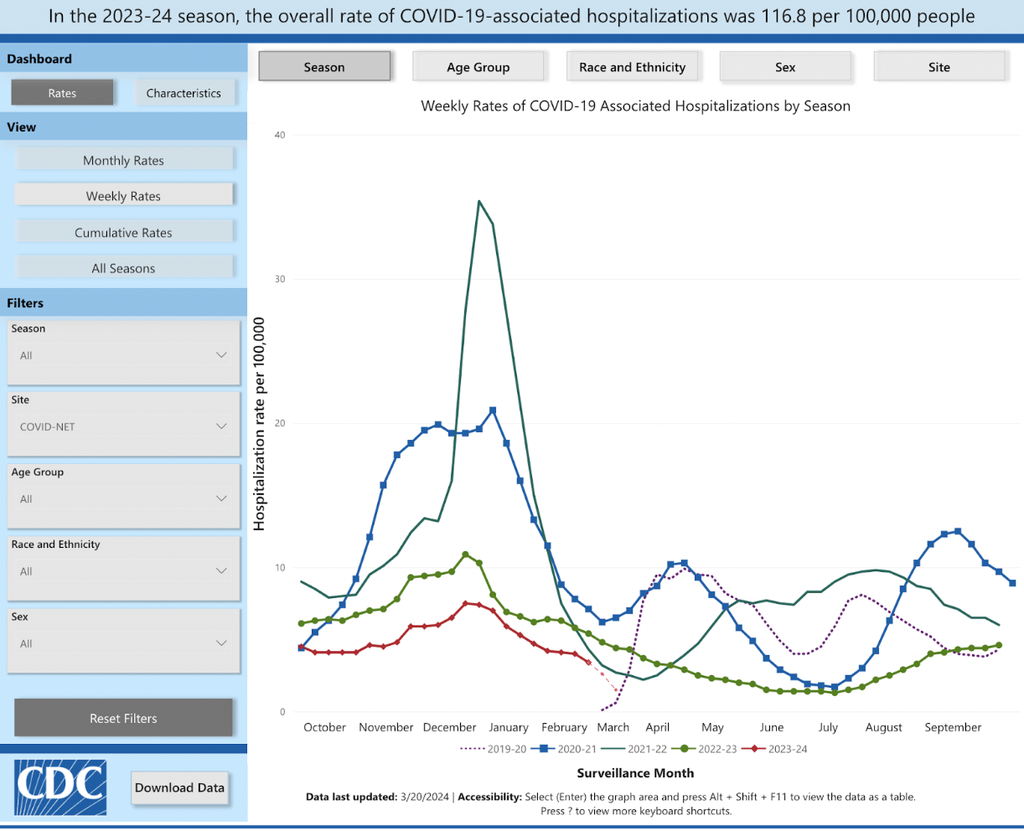Viewport: 1024px width, 831px height.
Task: Select the Race and Ethnicity tab
Action: (x=633, y=66)
